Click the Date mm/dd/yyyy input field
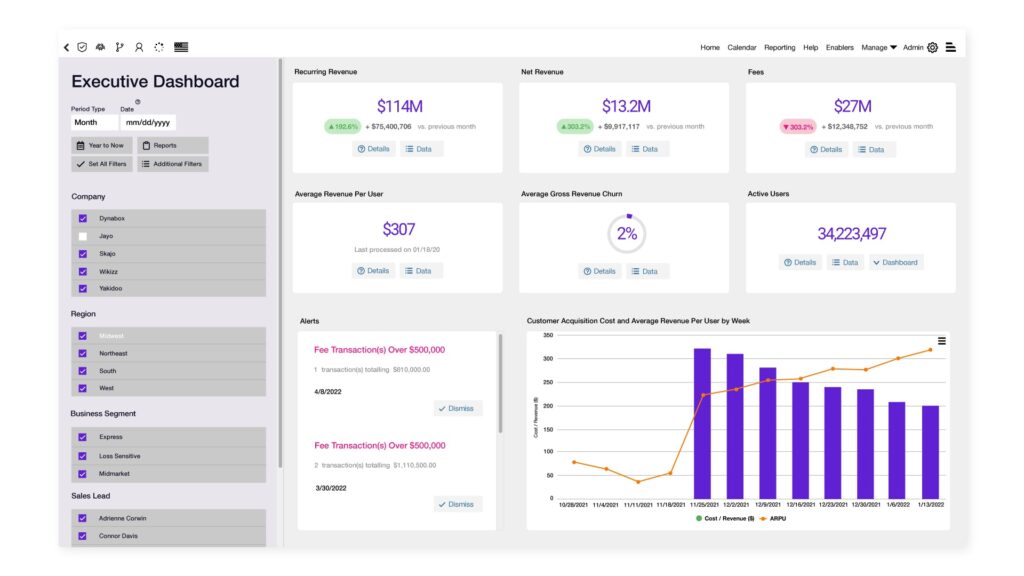This screenshot has width=1024, height=576. pyautogui.click(x=148, y=122)
